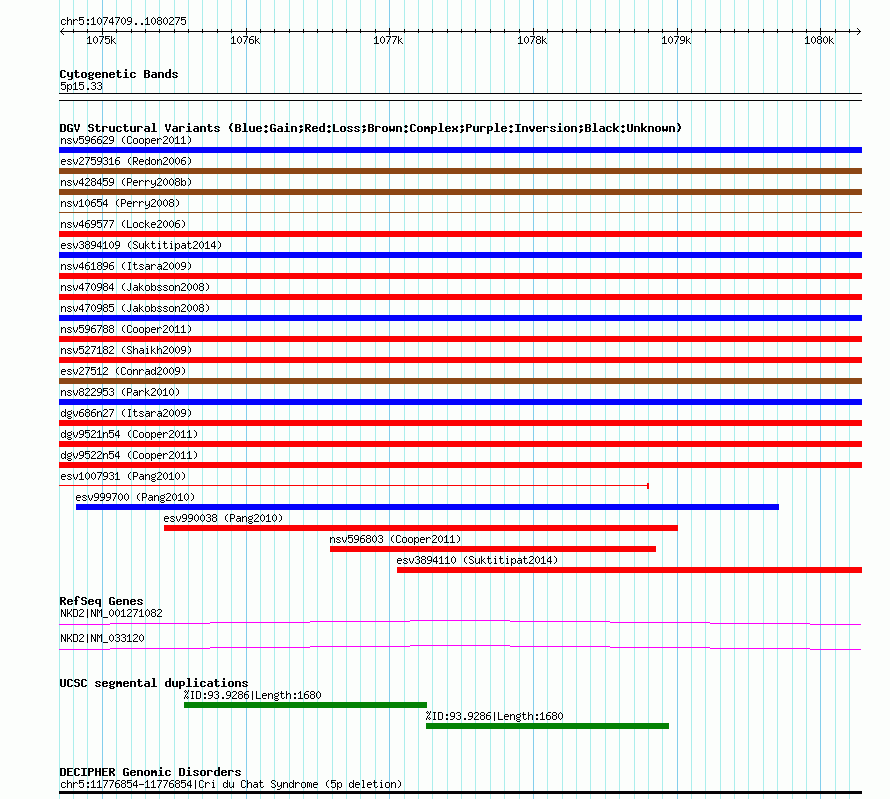This screenshot has height=799, width=890.
Task: Click dgv9521n54 (Cooper2011) label
Action: (x=129, y=434)
